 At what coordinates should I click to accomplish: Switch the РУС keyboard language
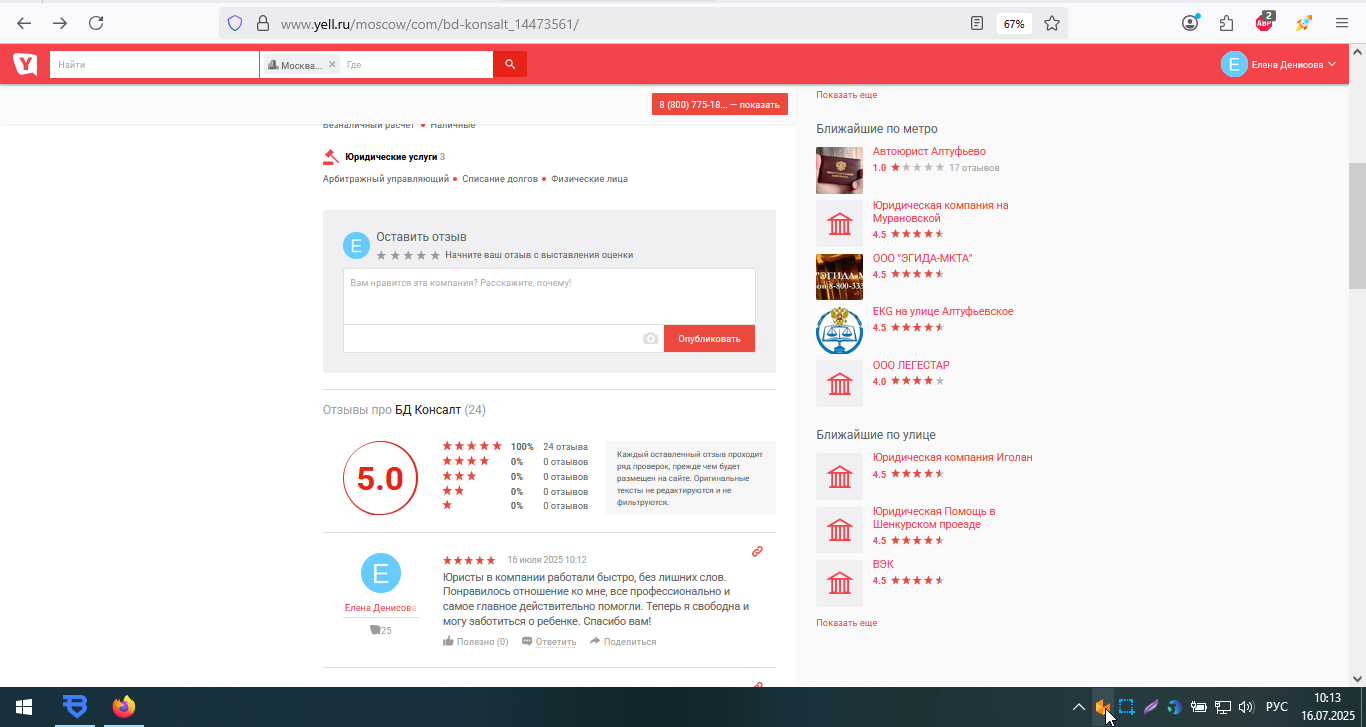[x=1277, y=707]
